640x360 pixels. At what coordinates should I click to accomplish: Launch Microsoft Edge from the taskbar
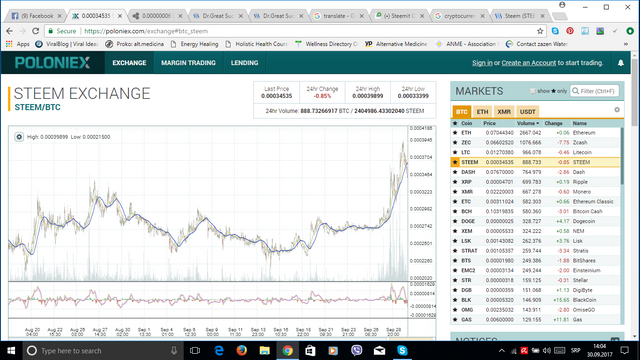tap(219, 351)
